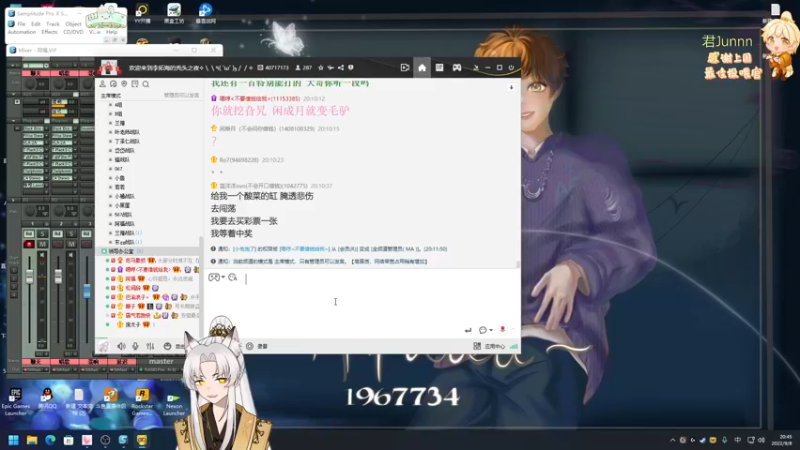Click the 应用中心 app center label
Viewport: 800px width, 450px height.
494,346
